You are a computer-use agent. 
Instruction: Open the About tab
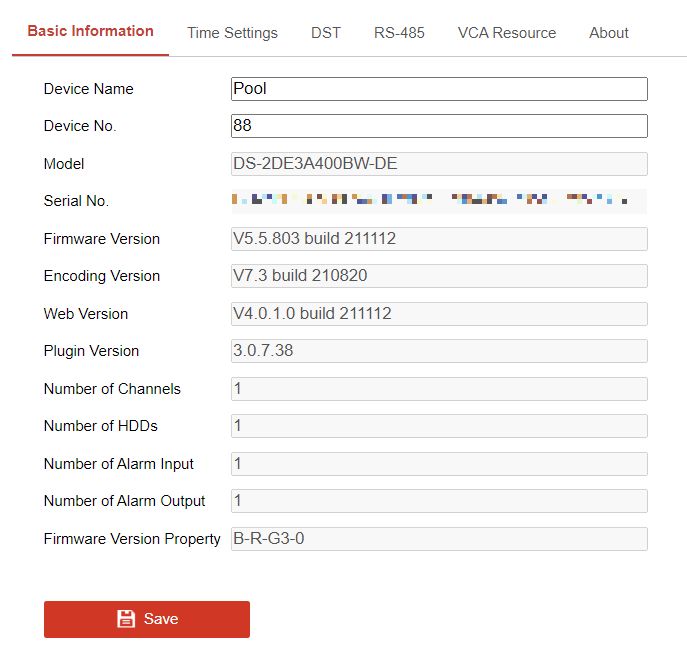(x=608, y=33)
